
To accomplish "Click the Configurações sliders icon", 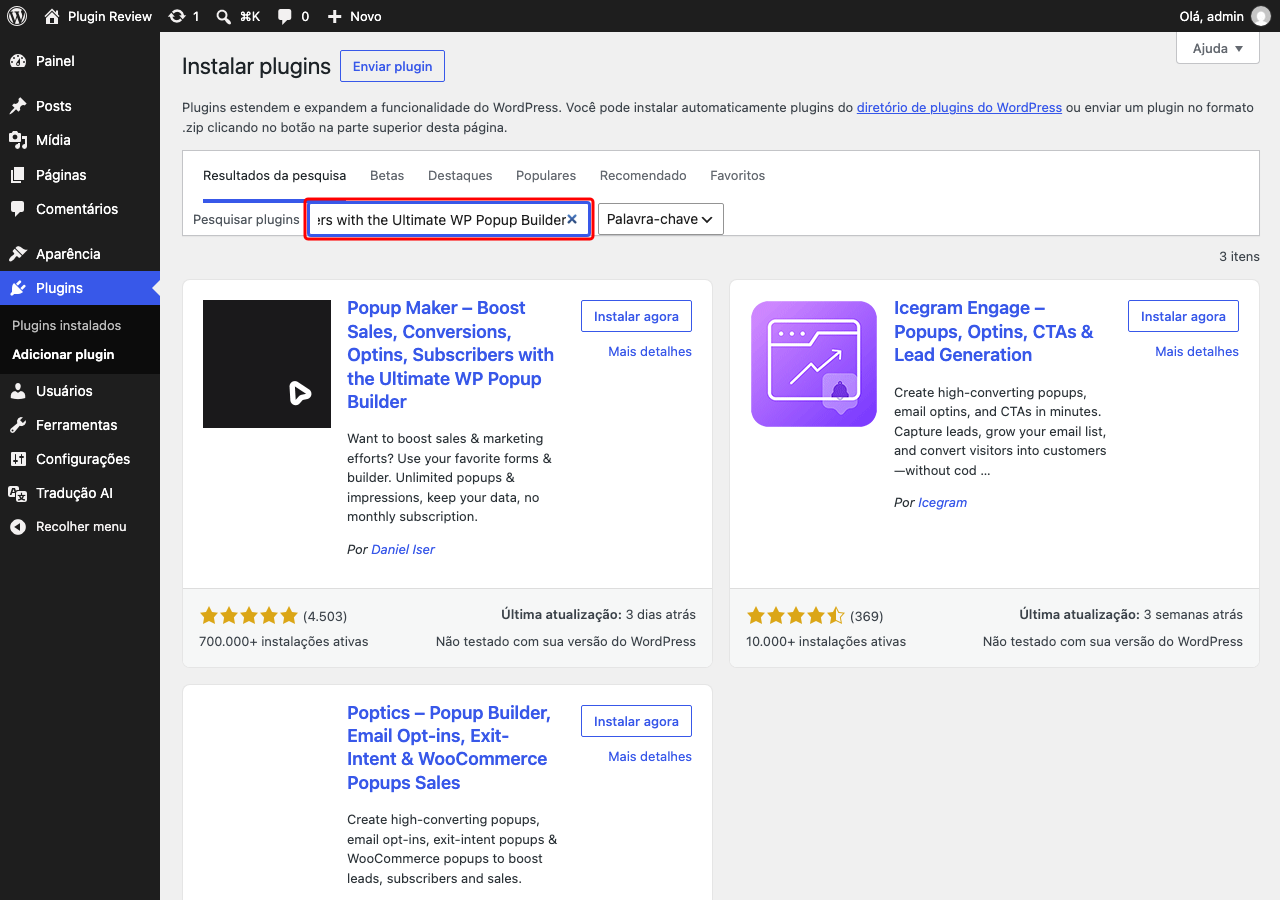I will pyautogui.click(x=18, y=459).
